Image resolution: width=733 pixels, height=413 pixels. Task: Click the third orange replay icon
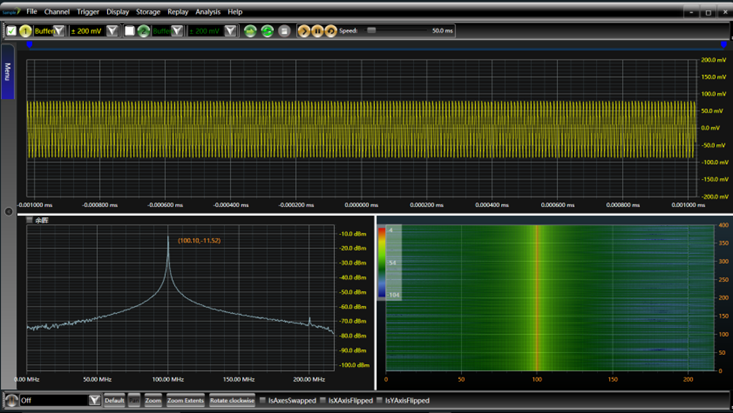(x=330, y=31)
